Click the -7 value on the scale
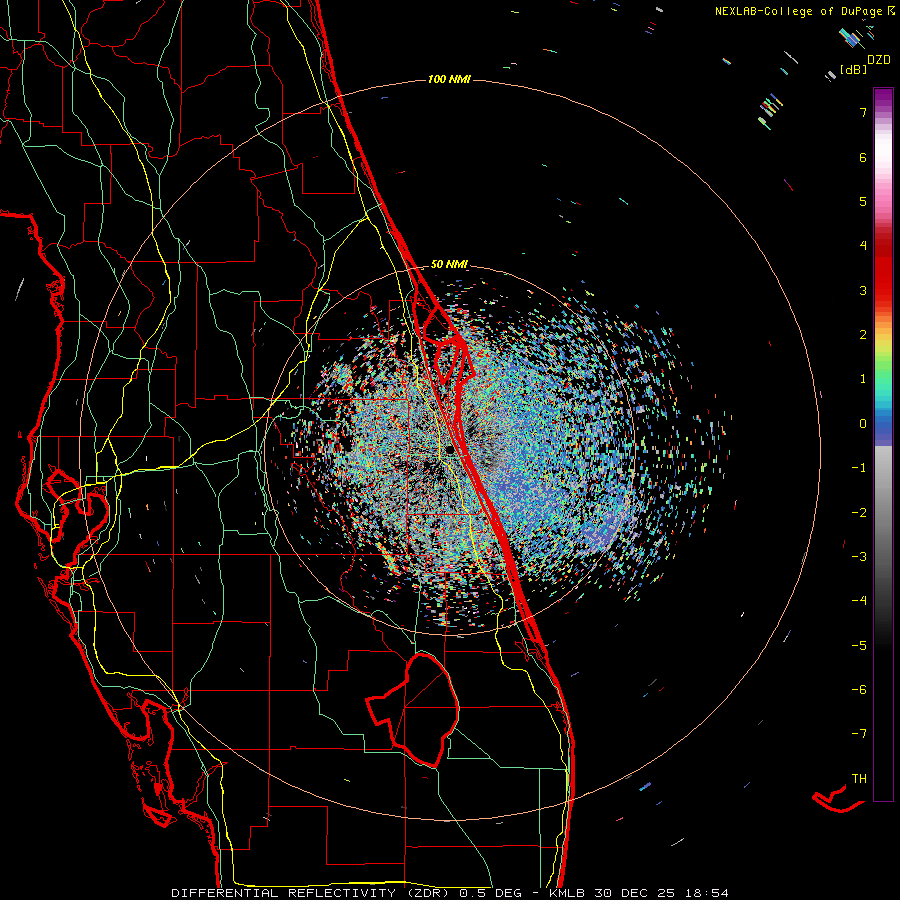Image resolution: width=900 pixels, height=900 pixels. point(859,734)
